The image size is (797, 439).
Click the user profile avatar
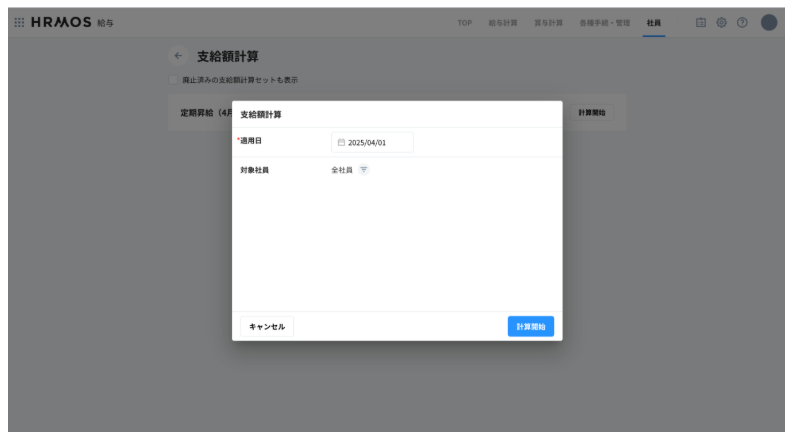pos(768,23)
